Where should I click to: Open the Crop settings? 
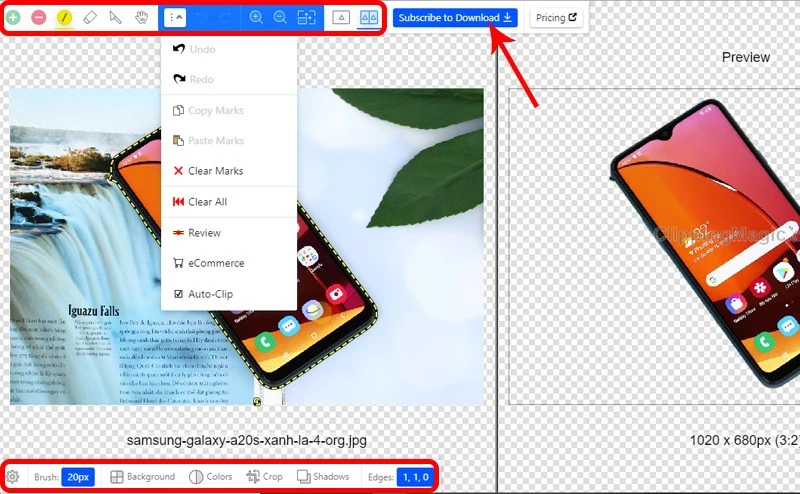264,477
